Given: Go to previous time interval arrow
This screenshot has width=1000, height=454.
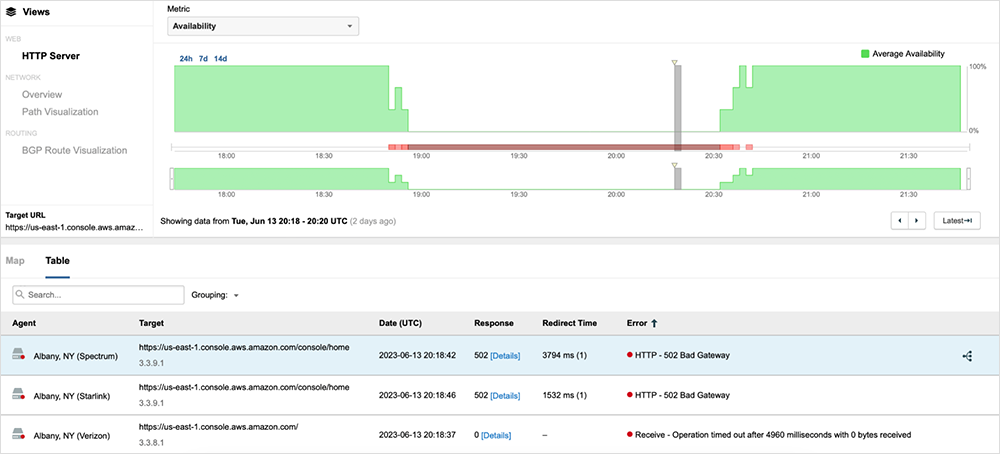Looking at the screenshot, I should click(900, 220).
